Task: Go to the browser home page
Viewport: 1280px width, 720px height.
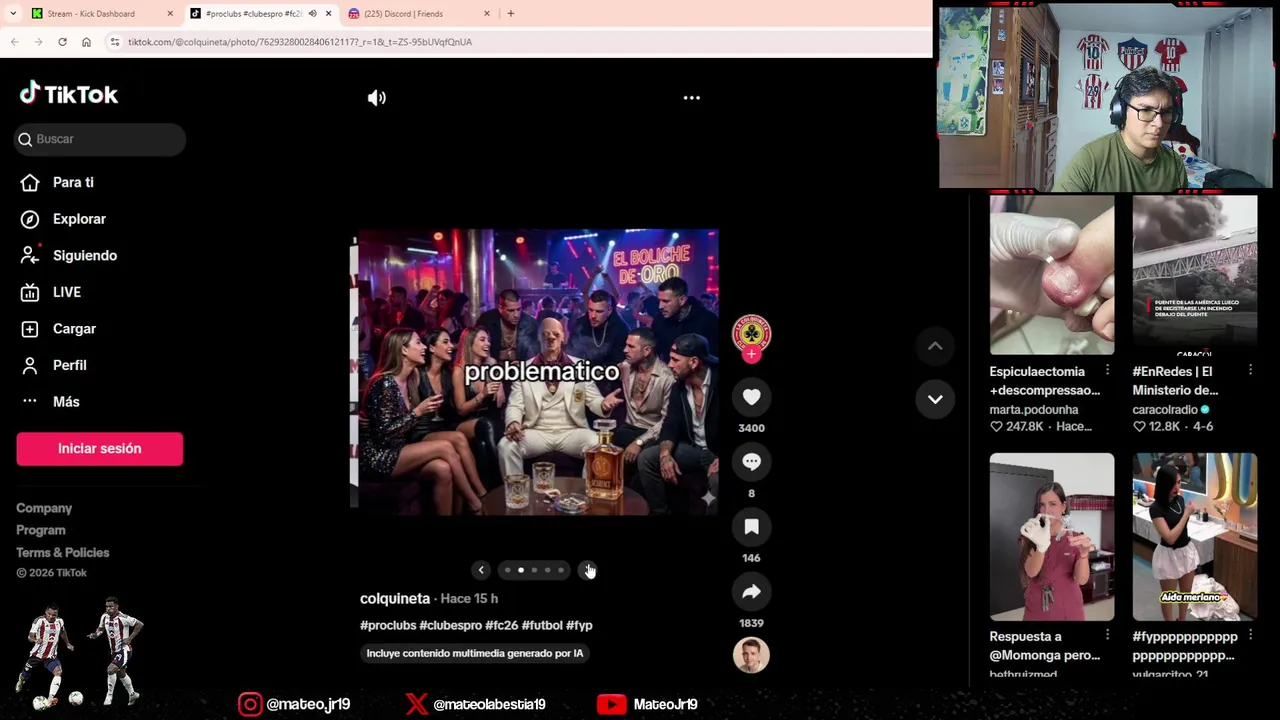Action: pos(86,42)
